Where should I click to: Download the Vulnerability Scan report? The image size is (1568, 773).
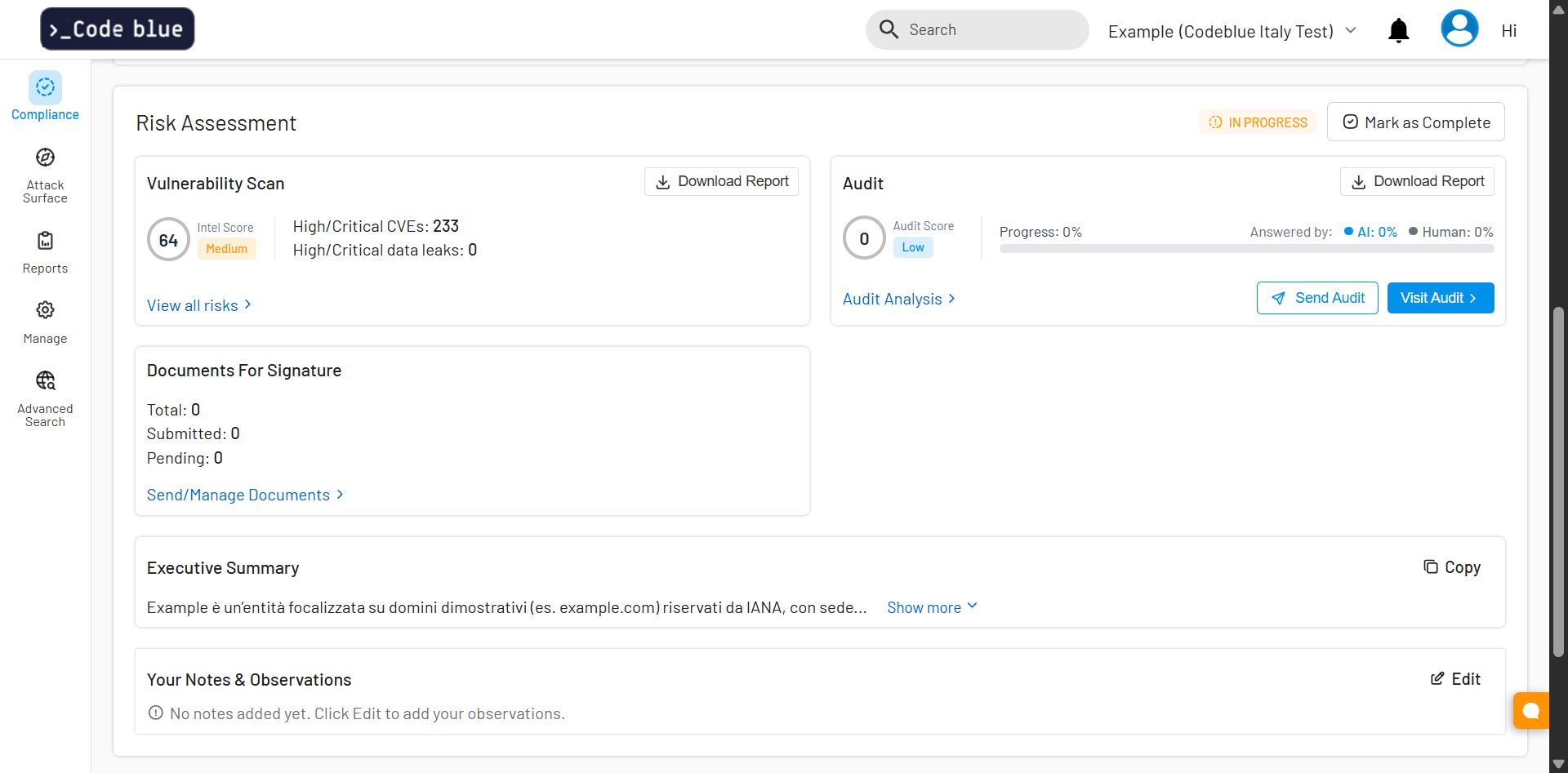point(721,181)
